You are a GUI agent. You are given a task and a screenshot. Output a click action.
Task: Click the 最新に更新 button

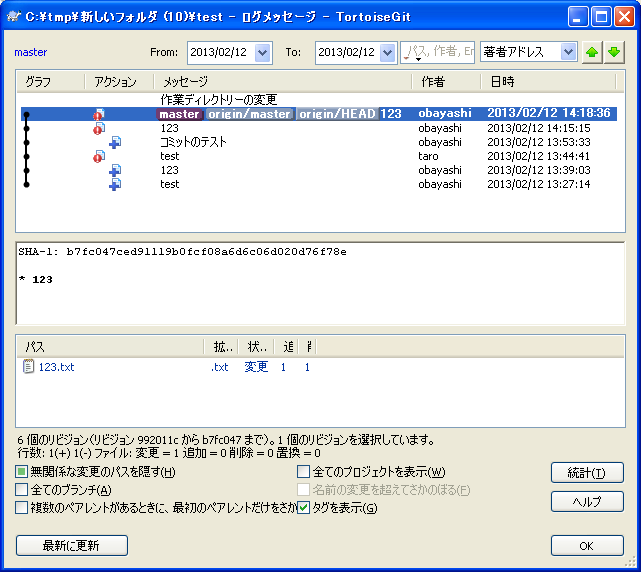click(71, 545)
